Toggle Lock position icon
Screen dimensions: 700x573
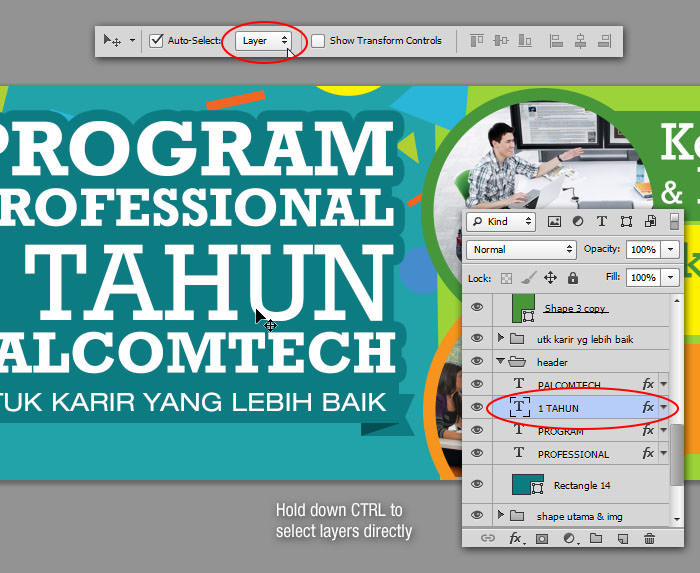(x=550, y=278)
